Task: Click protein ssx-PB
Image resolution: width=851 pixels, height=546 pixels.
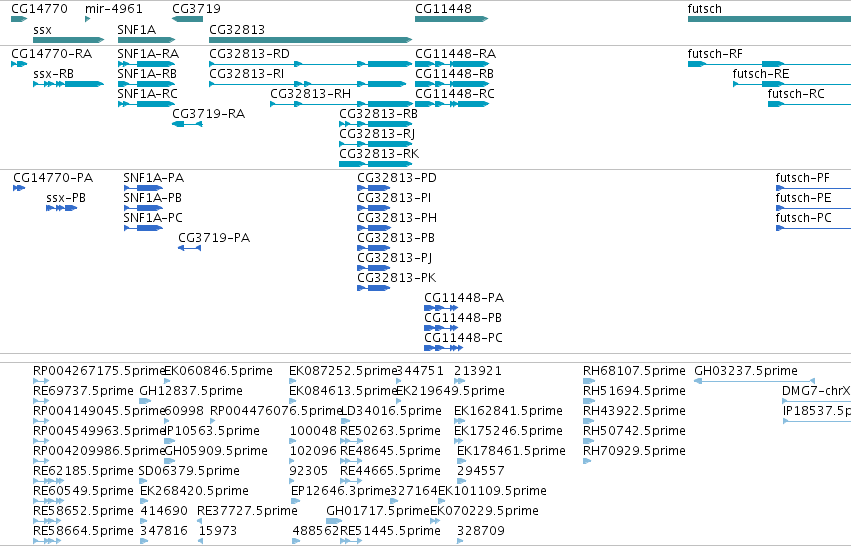Action: pos(61,208)
